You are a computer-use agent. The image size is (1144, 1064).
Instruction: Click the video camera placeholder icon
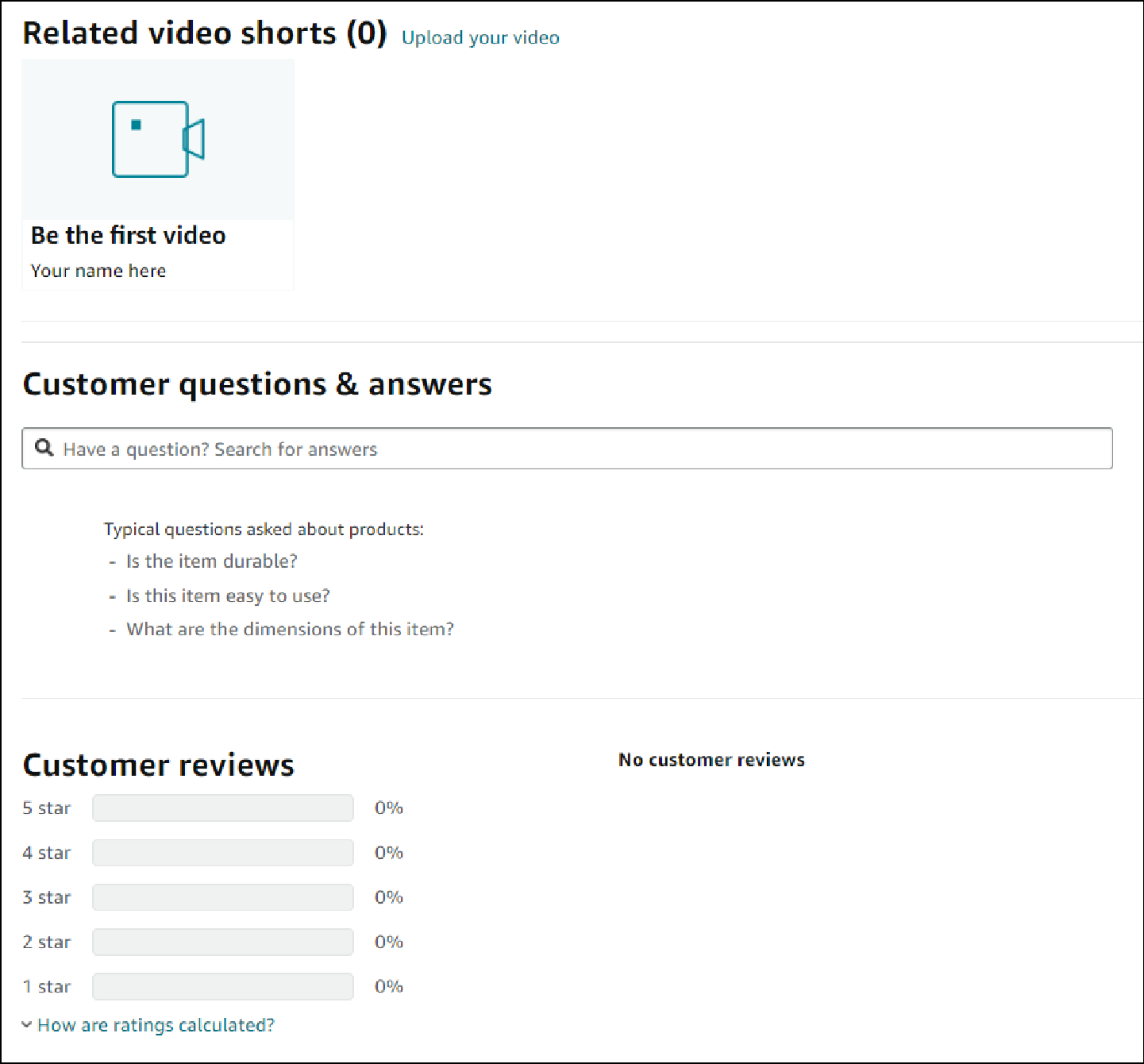(x=158, y=139)
